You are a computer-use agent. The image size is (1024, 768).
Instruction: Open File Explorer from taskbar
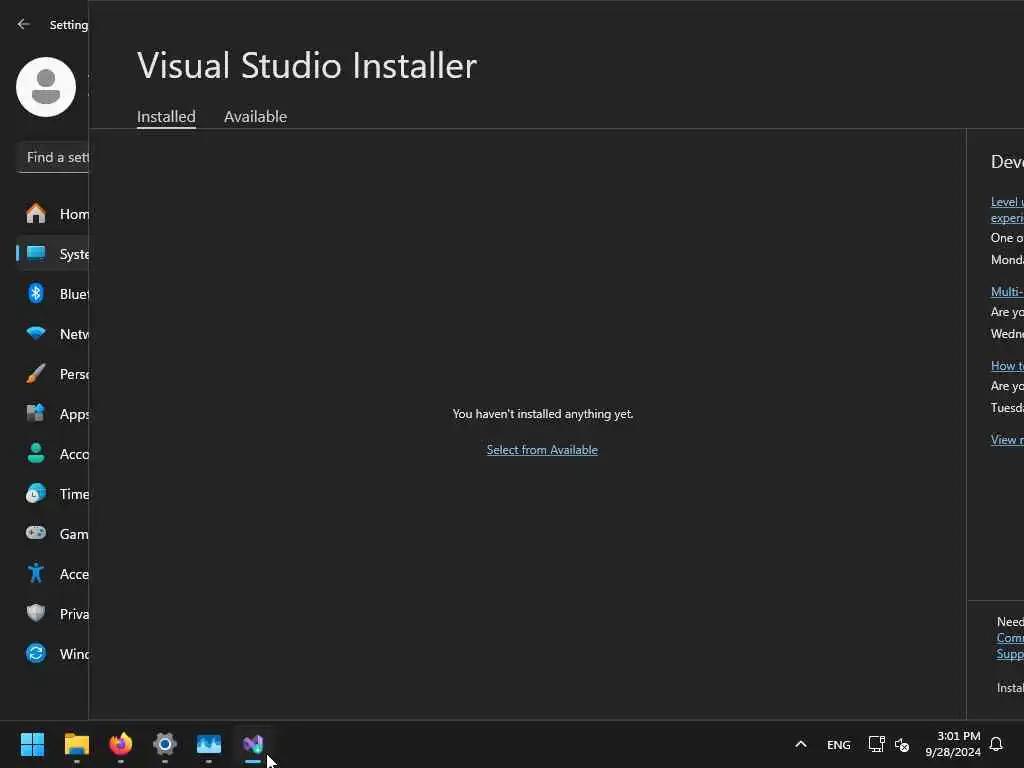(76, 744)
